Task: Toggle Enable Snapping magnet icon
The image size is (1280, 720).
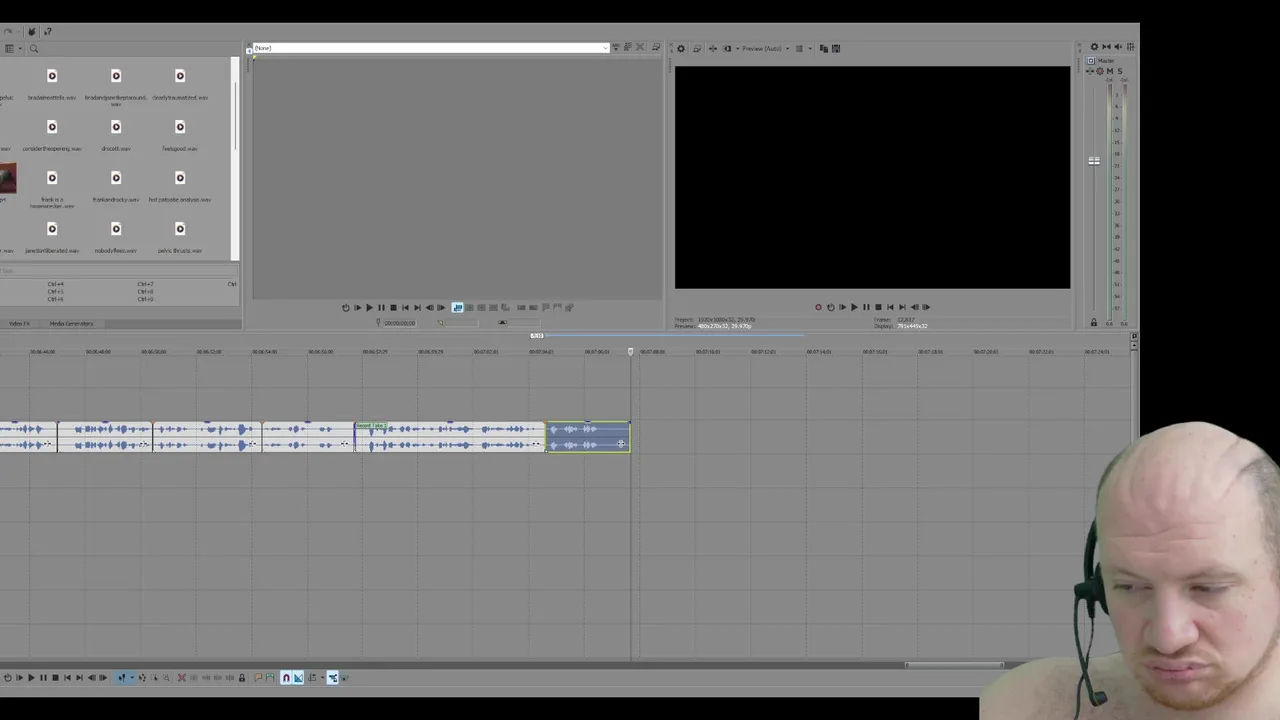Action: pyautogui.click(x=286, y=678)
